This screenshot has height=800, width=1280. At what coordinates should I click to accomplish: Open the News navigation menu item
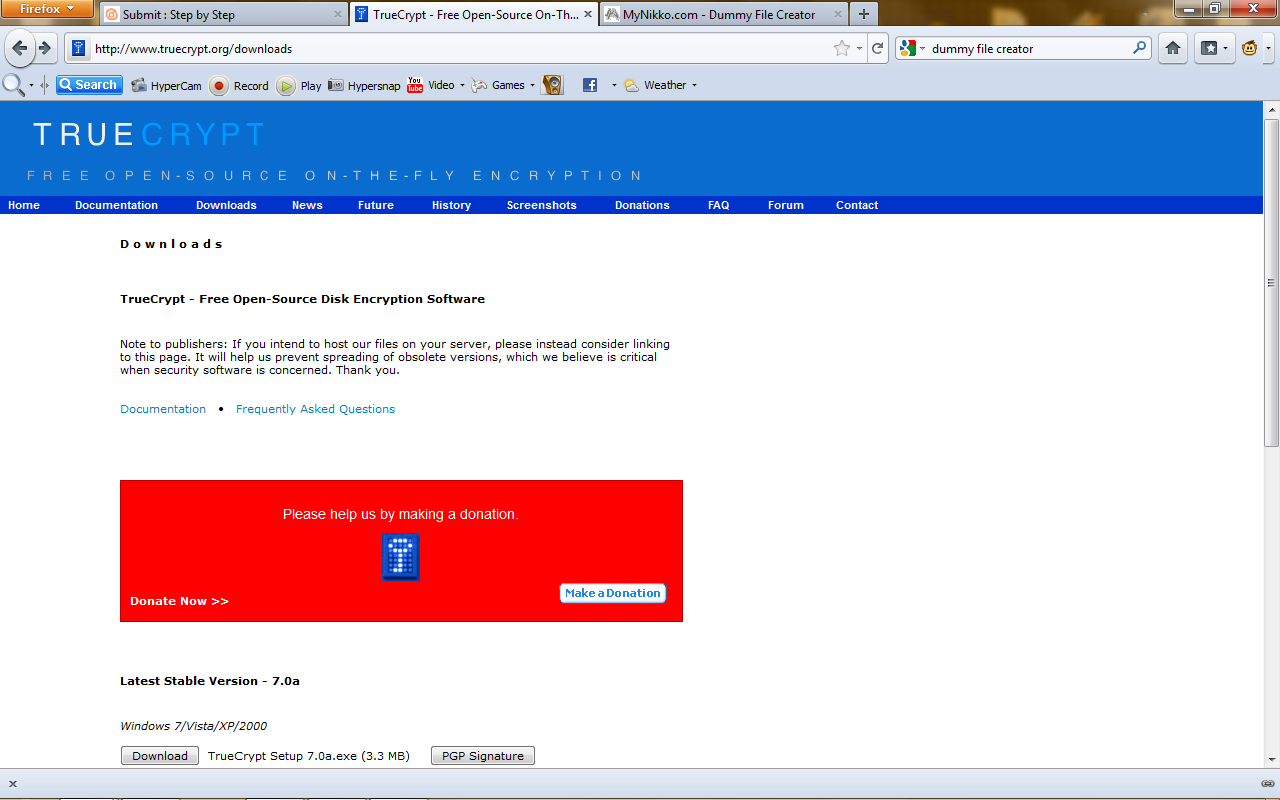pyautogui.click(x=307, y=205)
